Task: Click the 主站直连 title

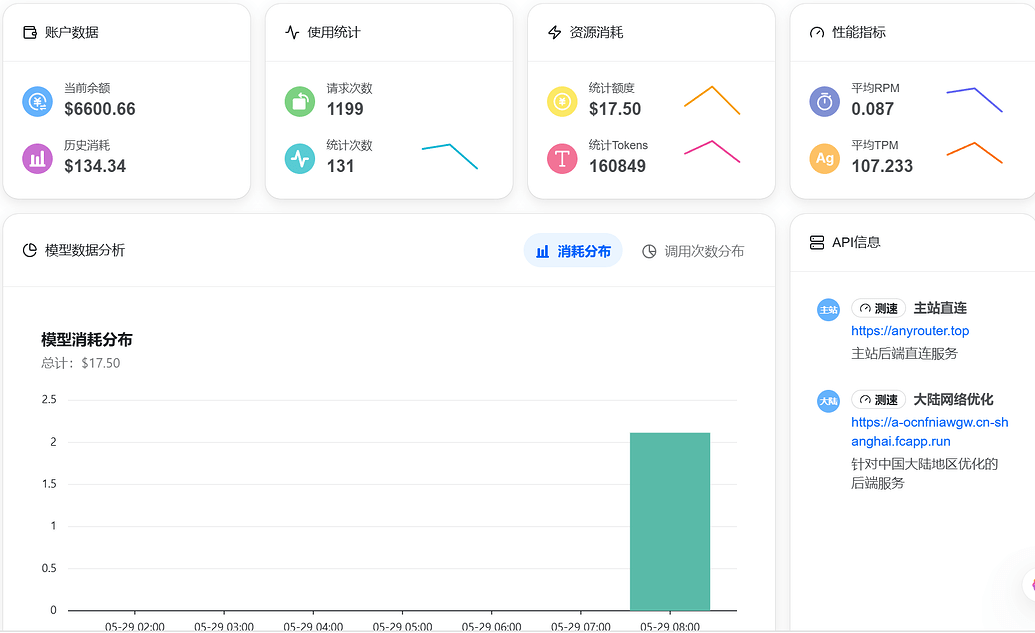Action: pos(940,308)
